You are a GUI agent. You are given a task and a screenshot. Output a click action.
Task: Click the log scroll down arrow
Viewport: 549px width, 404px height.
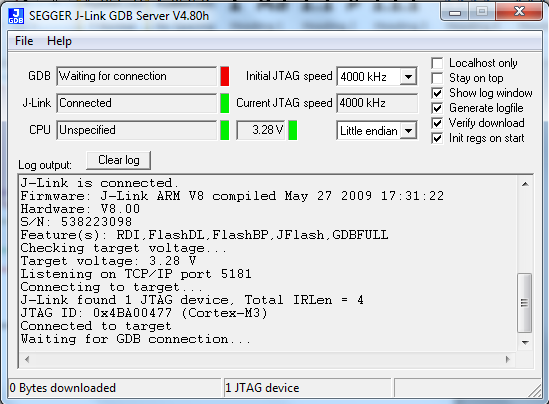pyautogui.click(x=525, y=342)
